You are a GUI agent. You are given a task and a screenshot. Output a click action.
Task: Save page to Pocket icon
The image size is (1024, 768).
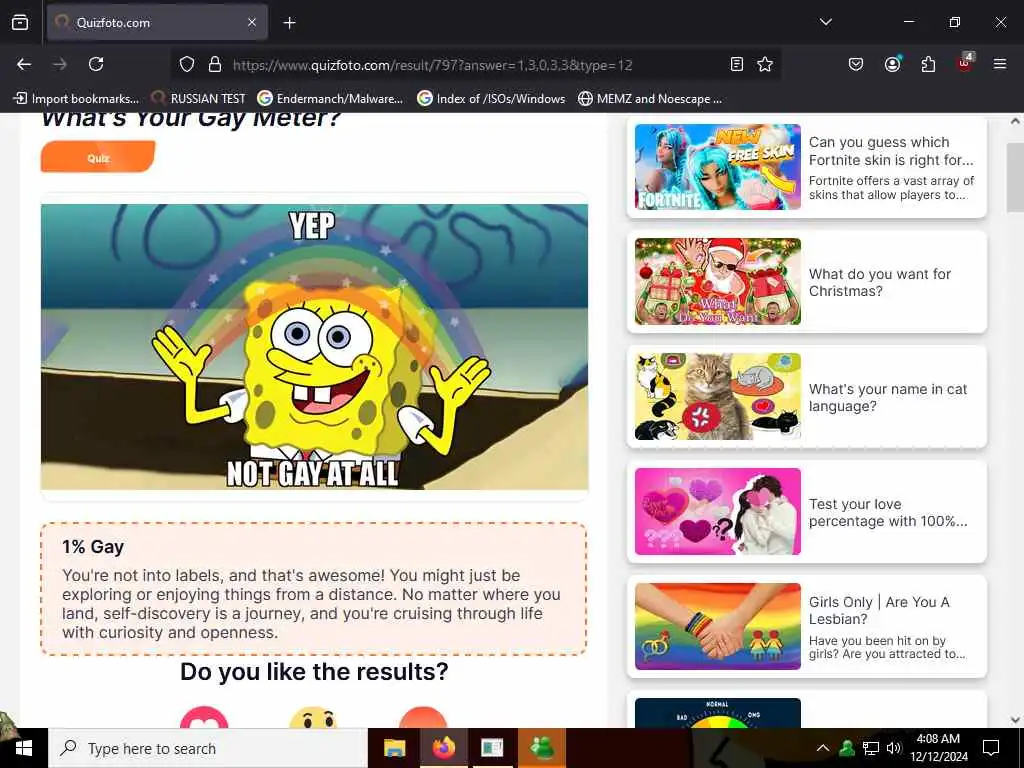click(x=856, y=64)
